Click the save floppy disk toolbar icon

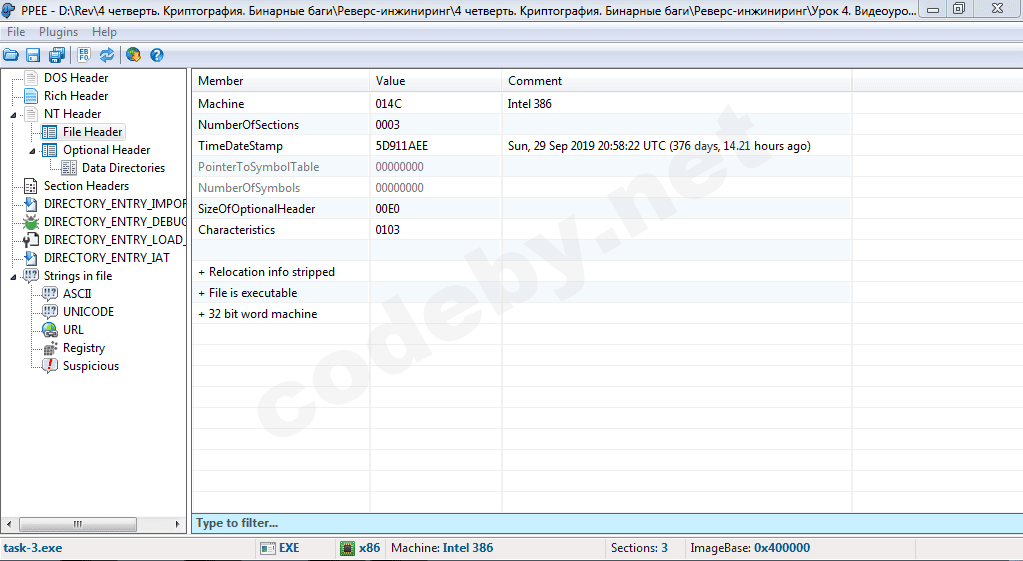33,55
